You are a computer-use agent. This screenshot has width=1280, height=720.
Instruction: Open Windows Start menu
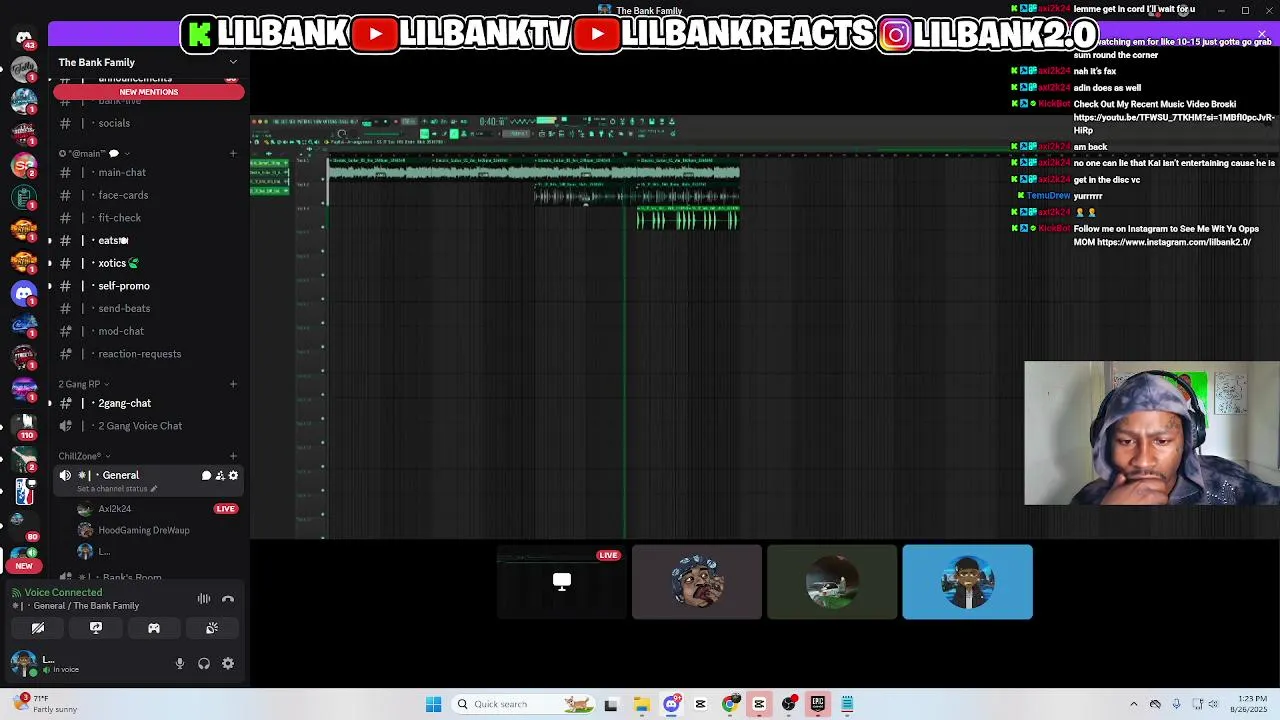pyautogui.click(x=433, y=704)
